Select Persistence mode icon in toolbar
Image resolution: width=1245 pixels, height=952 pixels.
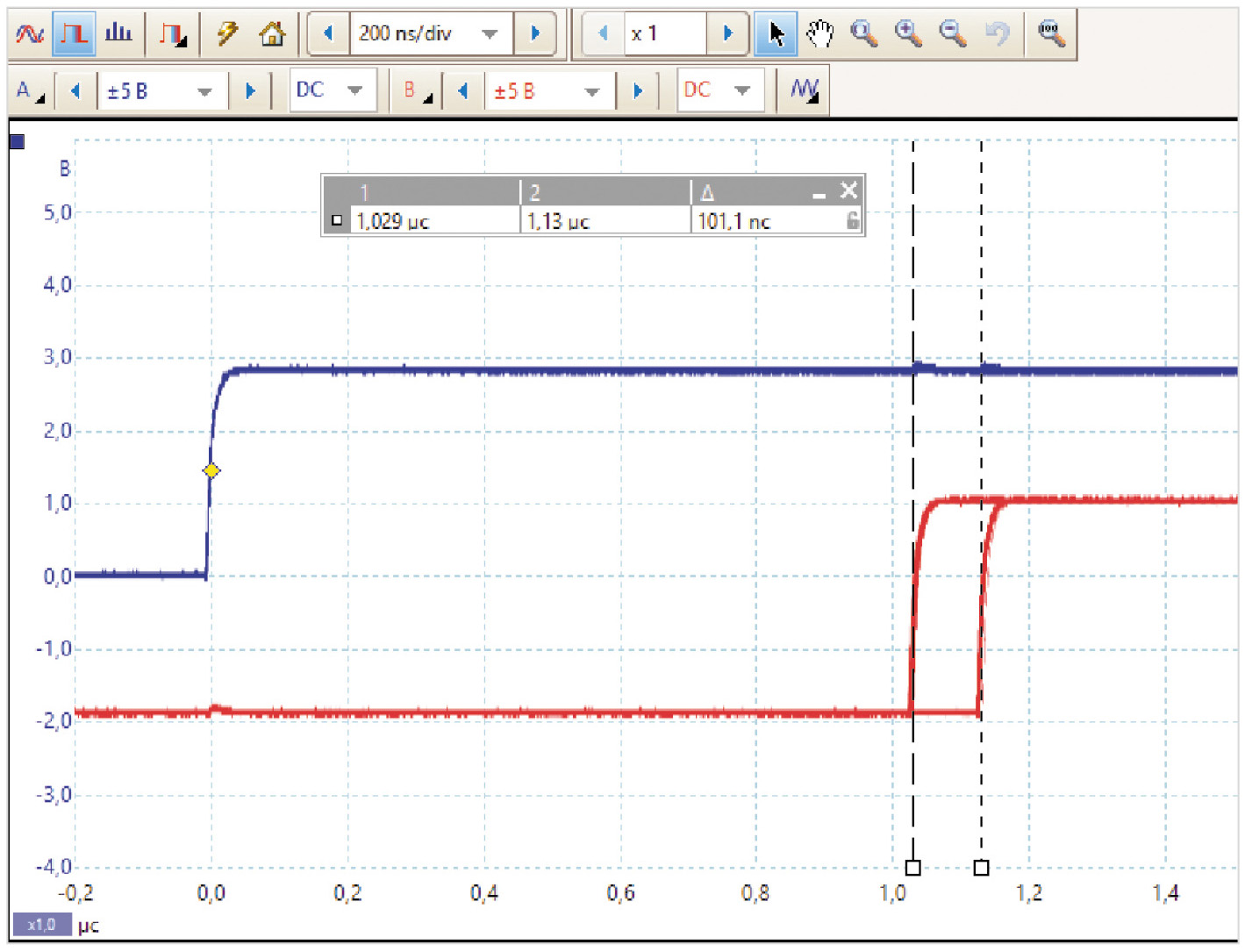coord(74,34)
